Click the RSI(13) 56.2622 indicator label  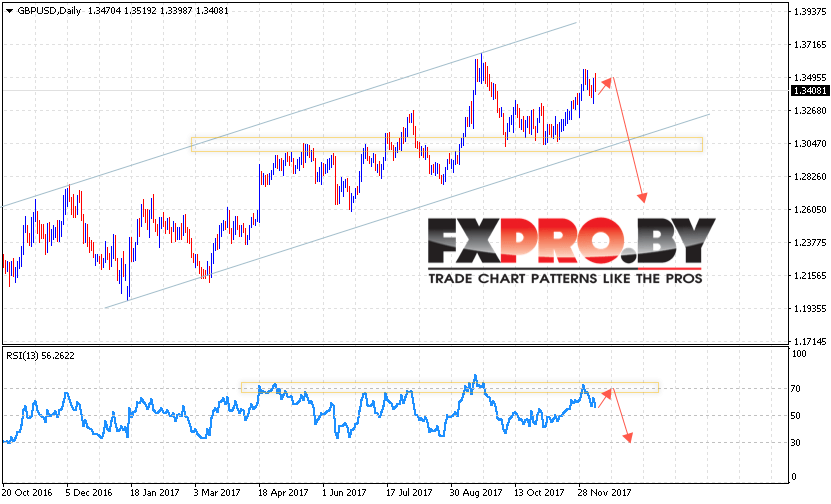40,356
